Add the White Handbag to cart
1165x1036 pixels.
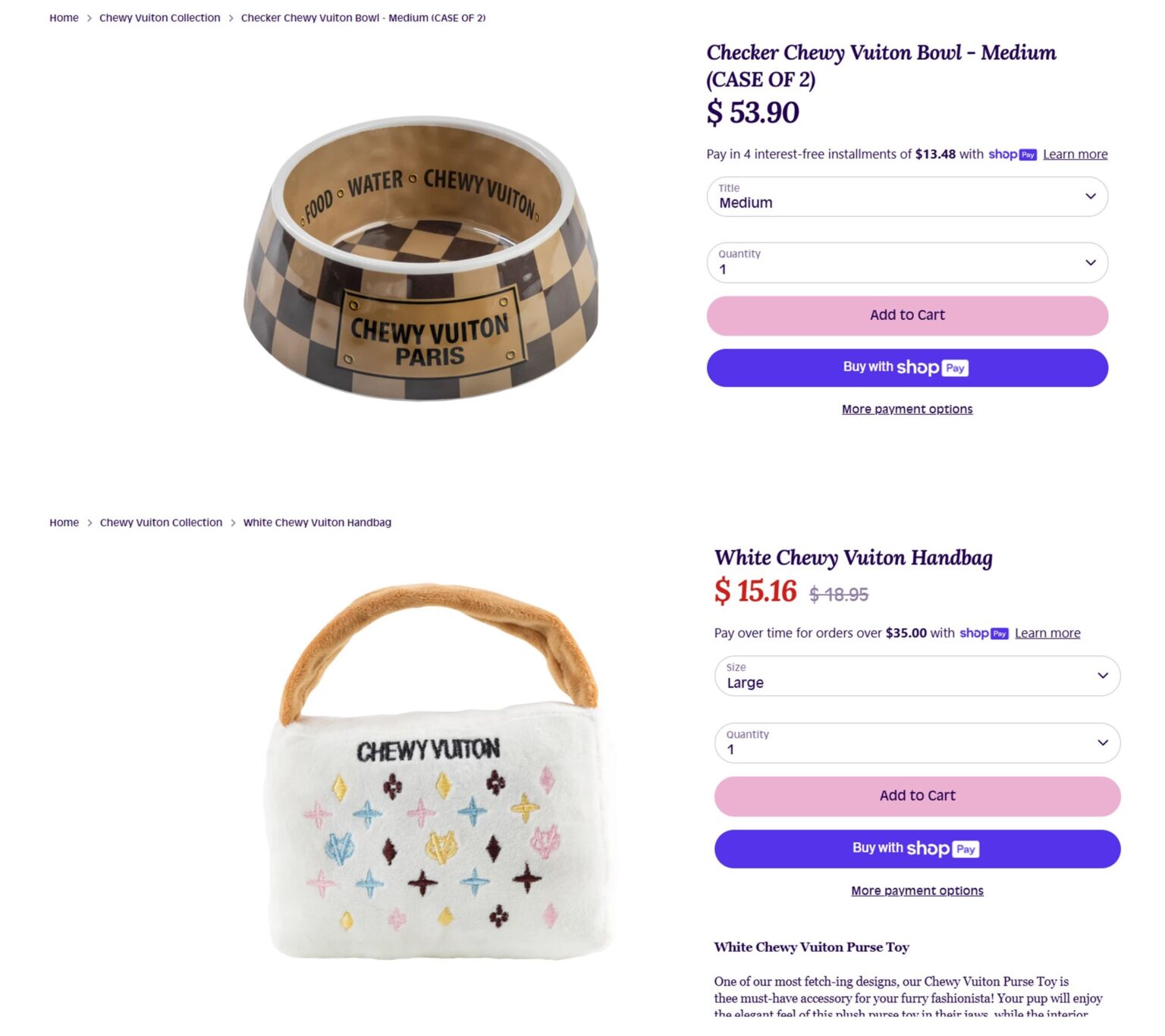click(917, 796)
